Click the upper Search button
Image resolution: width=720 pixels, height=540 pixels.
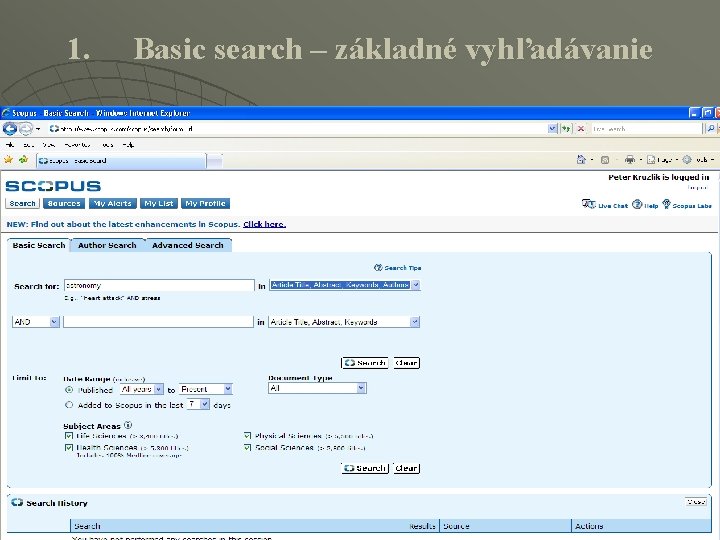365,363
